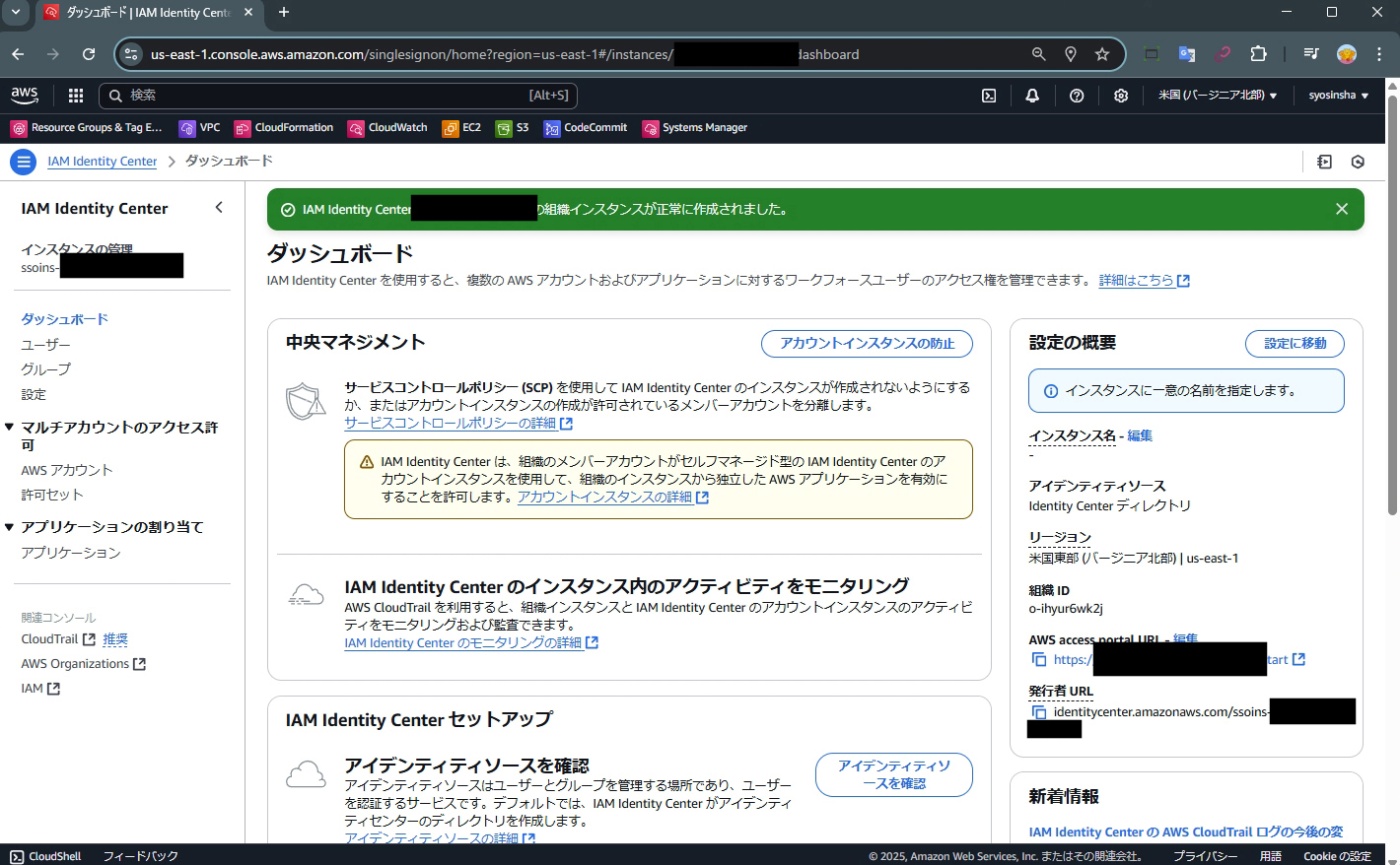The width and height of the screenshot is (1400, 865).
Task: Copy the 発行者 URL
Action: click(1039, 712)
